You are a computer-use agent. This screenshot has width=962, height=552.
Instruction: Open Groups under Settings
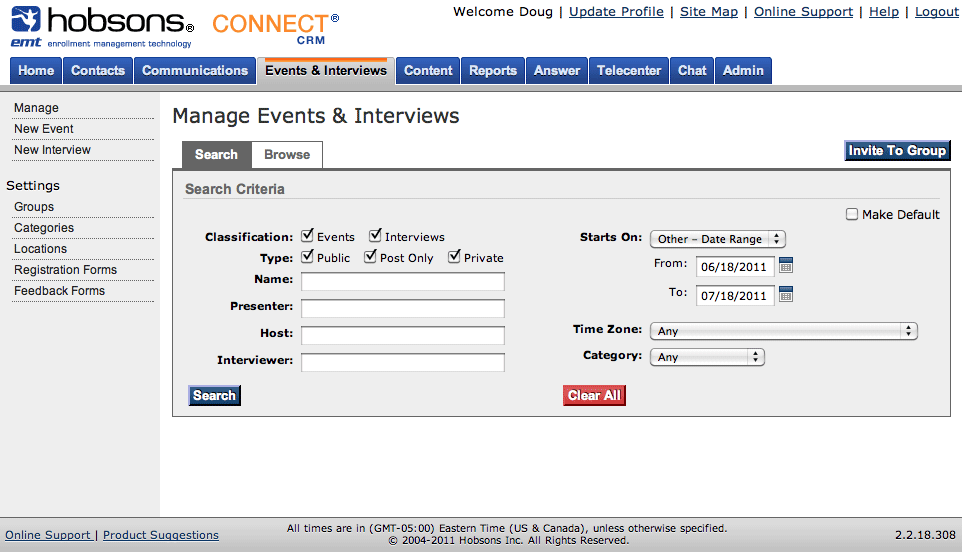pyautogui.click(x=34, y=207)
